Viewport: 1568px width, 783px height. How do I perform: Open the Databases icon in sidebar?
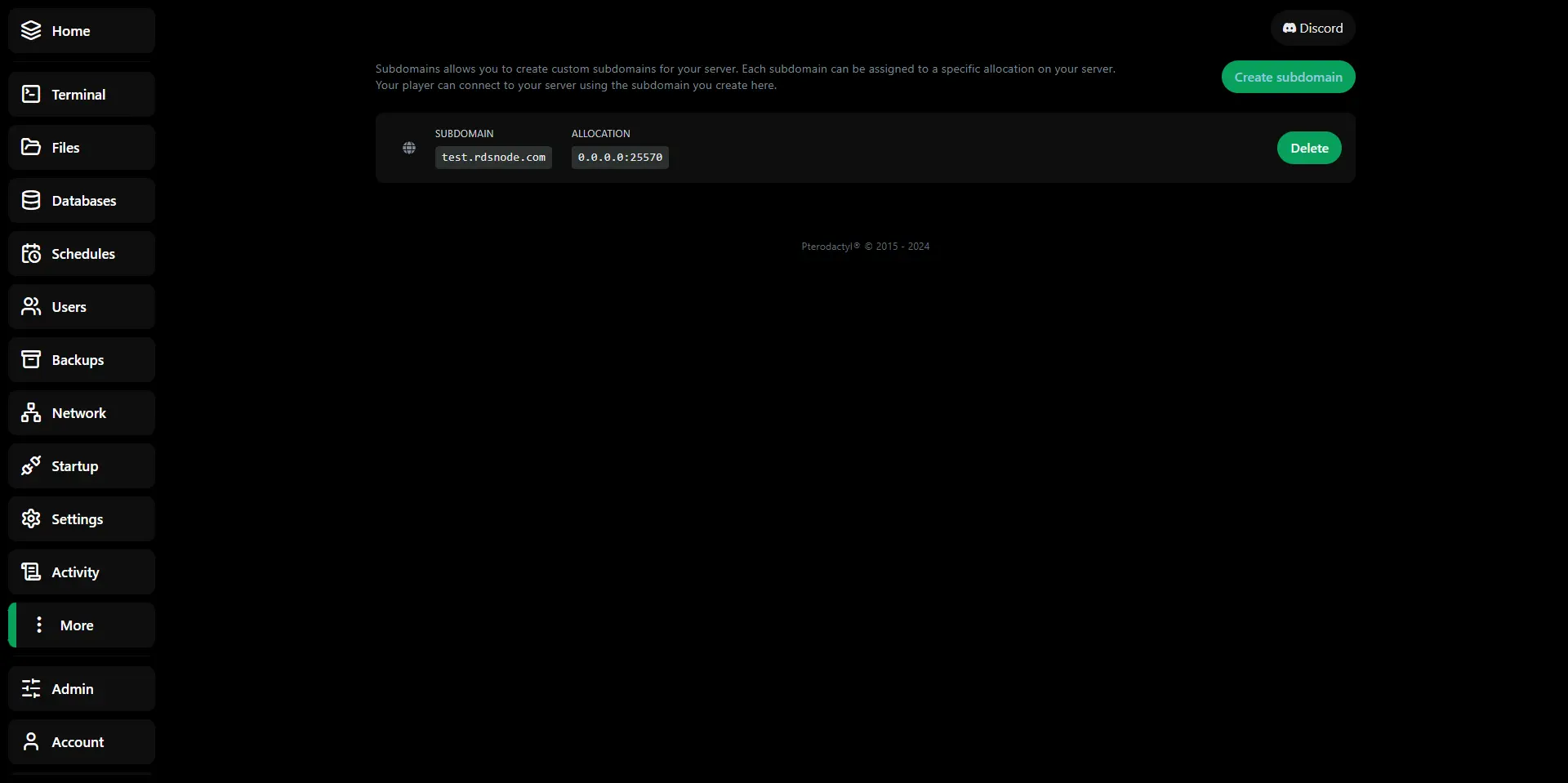(x=30, y=200)
